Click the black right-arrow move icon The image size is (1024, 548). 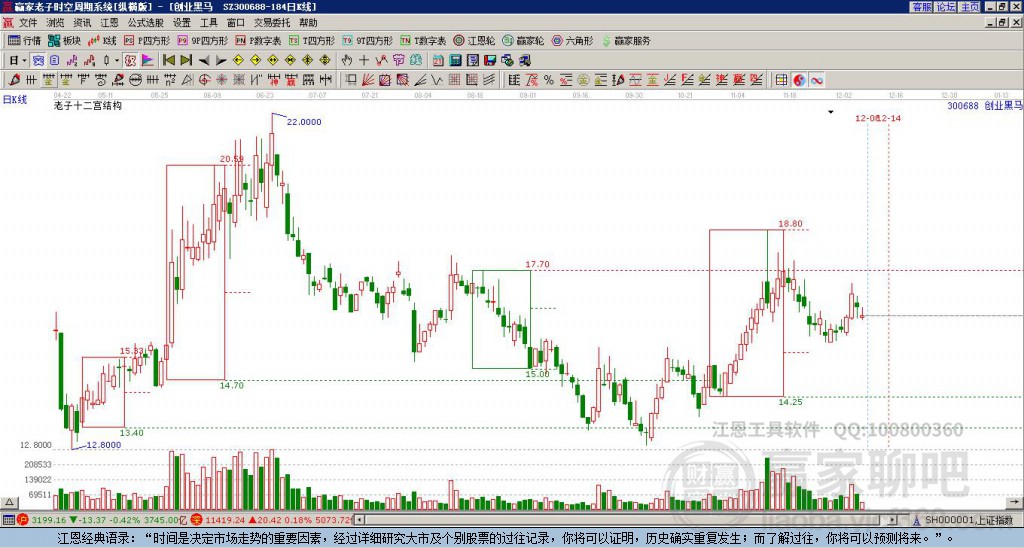coord(221,61)
